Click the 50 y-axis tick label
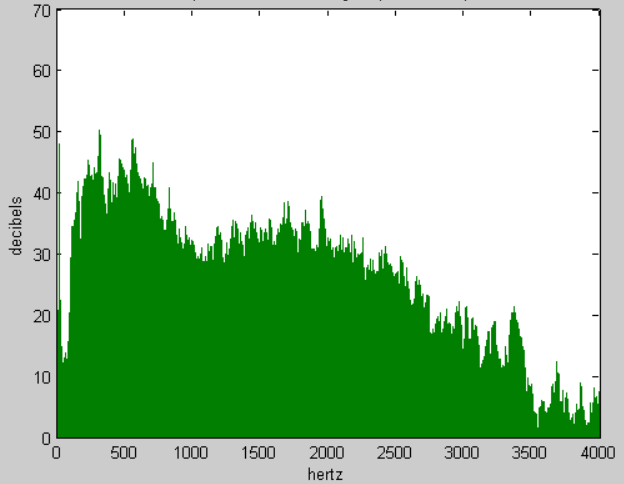Image resolution: width=624 pixels, height=484 pixels. (41, 132)
